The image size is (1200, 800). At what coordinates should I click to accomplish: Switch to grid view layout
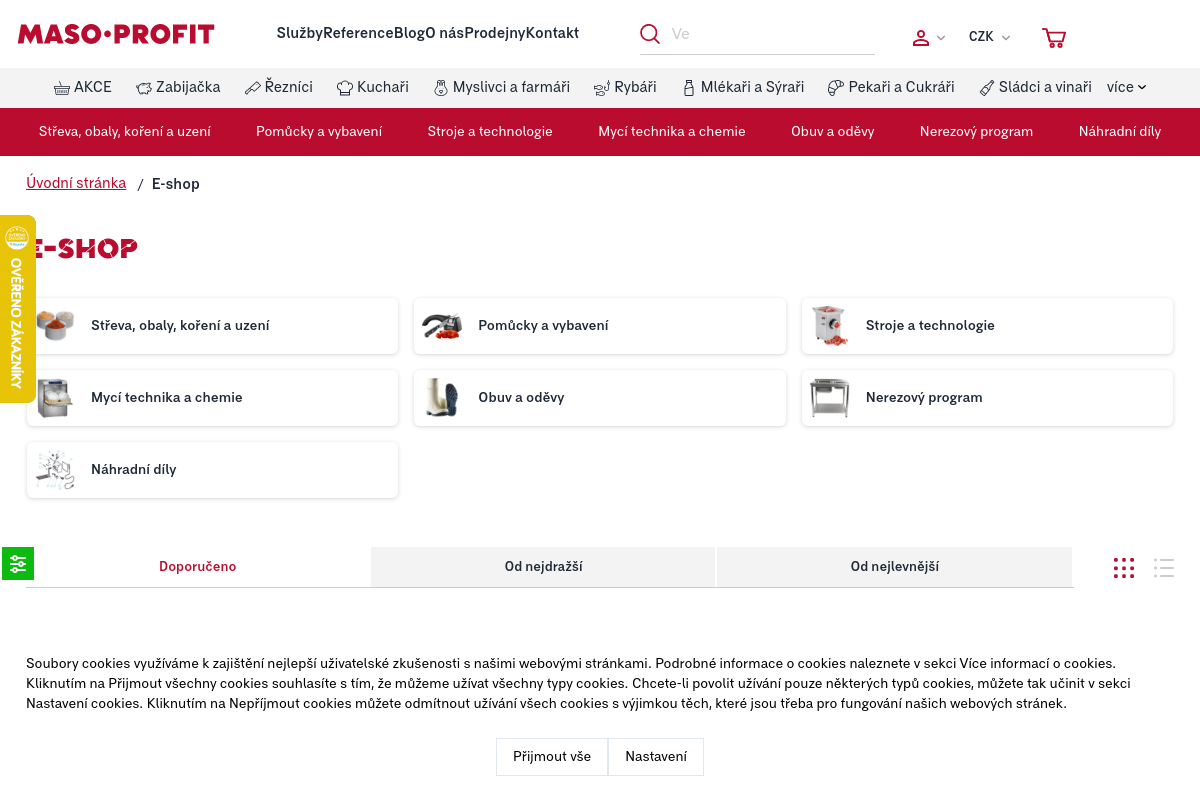click(1124, 568)
